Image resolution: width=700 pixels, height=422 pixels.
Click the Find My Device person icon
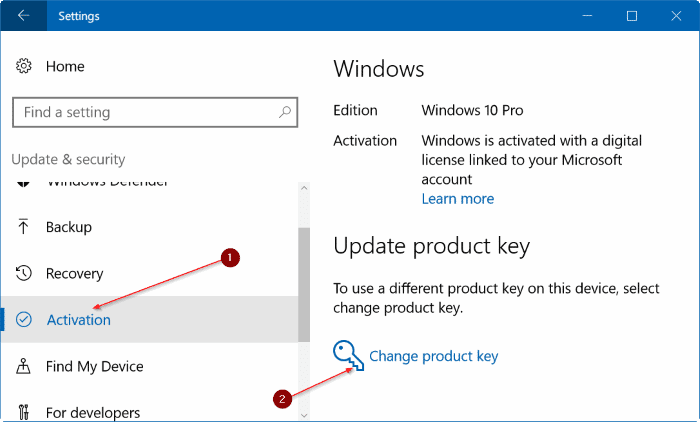coord(24,366)
